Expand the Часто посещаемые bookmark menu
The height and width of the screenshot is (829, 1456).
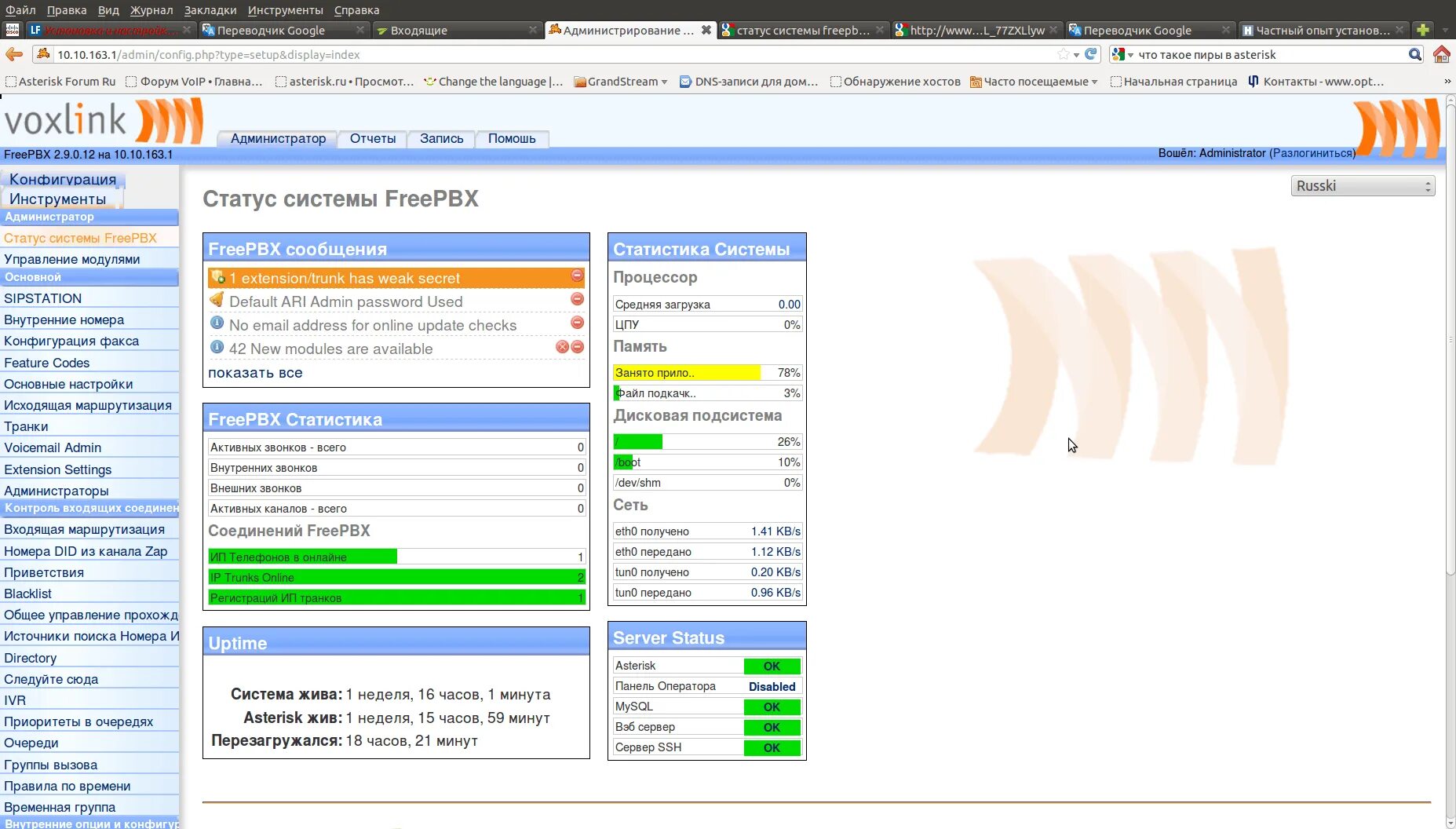pos(1034,82)
